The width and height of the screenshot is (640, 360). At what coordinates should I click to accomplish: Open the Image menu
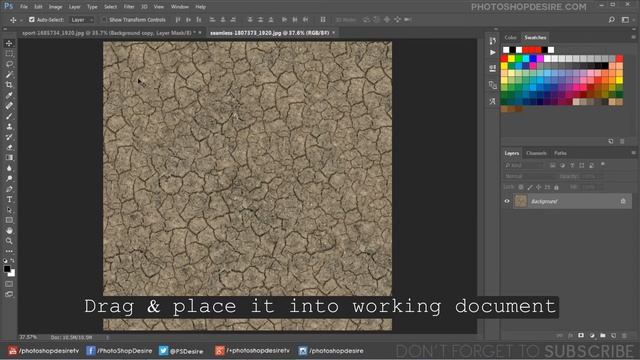(x=56, y=7)
